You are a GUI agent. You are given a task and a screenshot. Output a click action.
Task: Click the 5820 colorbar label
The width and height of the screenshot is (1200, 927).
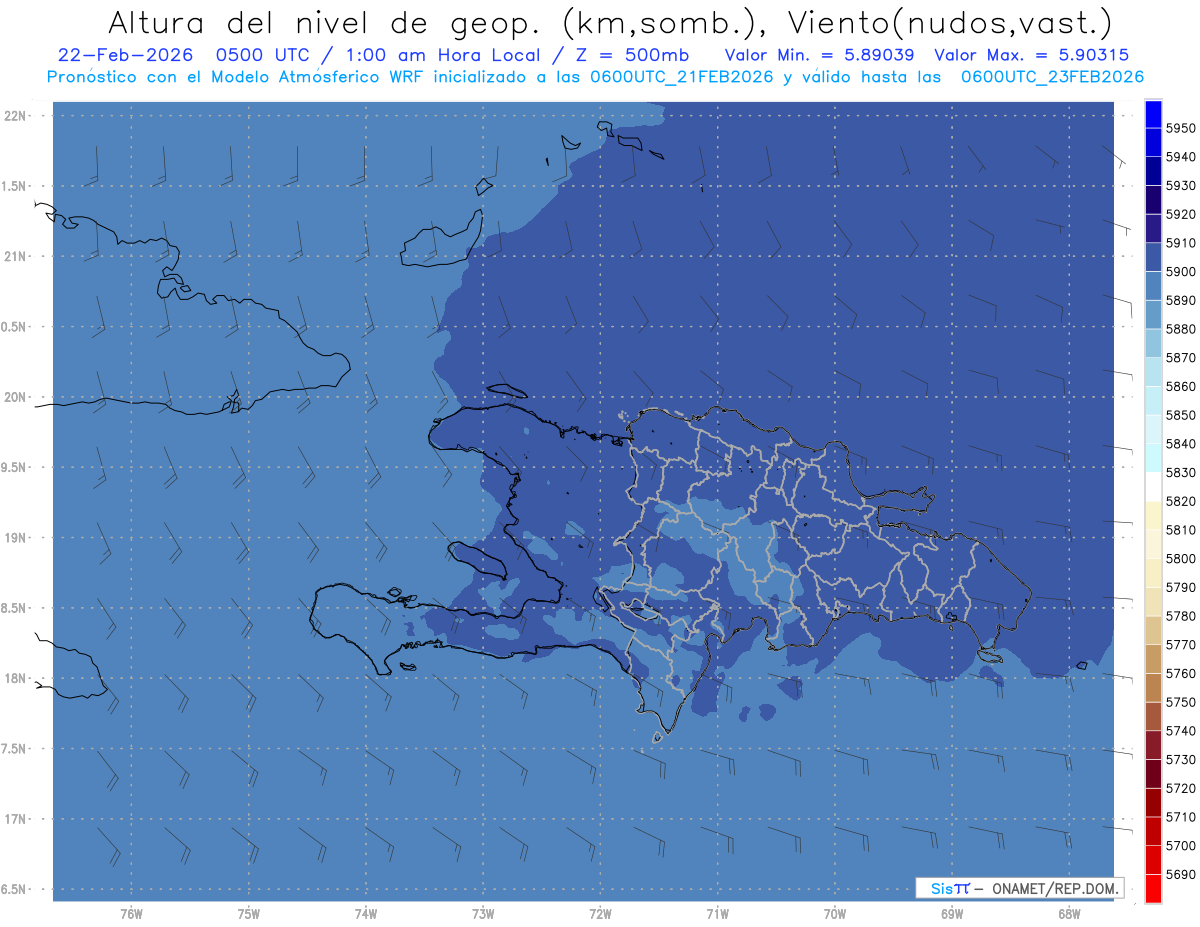pos(1180,501)
